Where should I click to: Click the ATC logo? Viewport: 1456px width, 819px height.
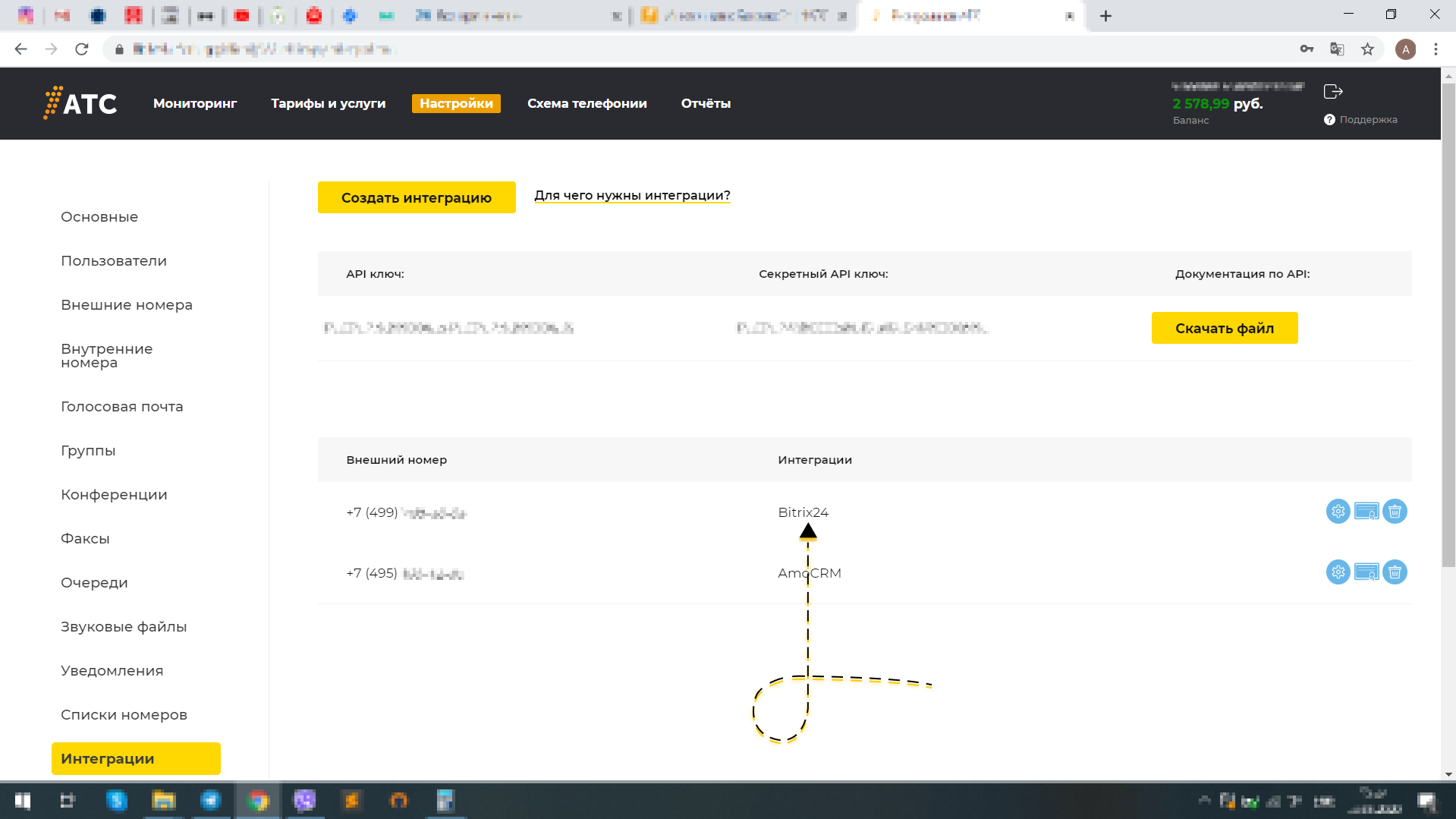click(x=80, y=103)
